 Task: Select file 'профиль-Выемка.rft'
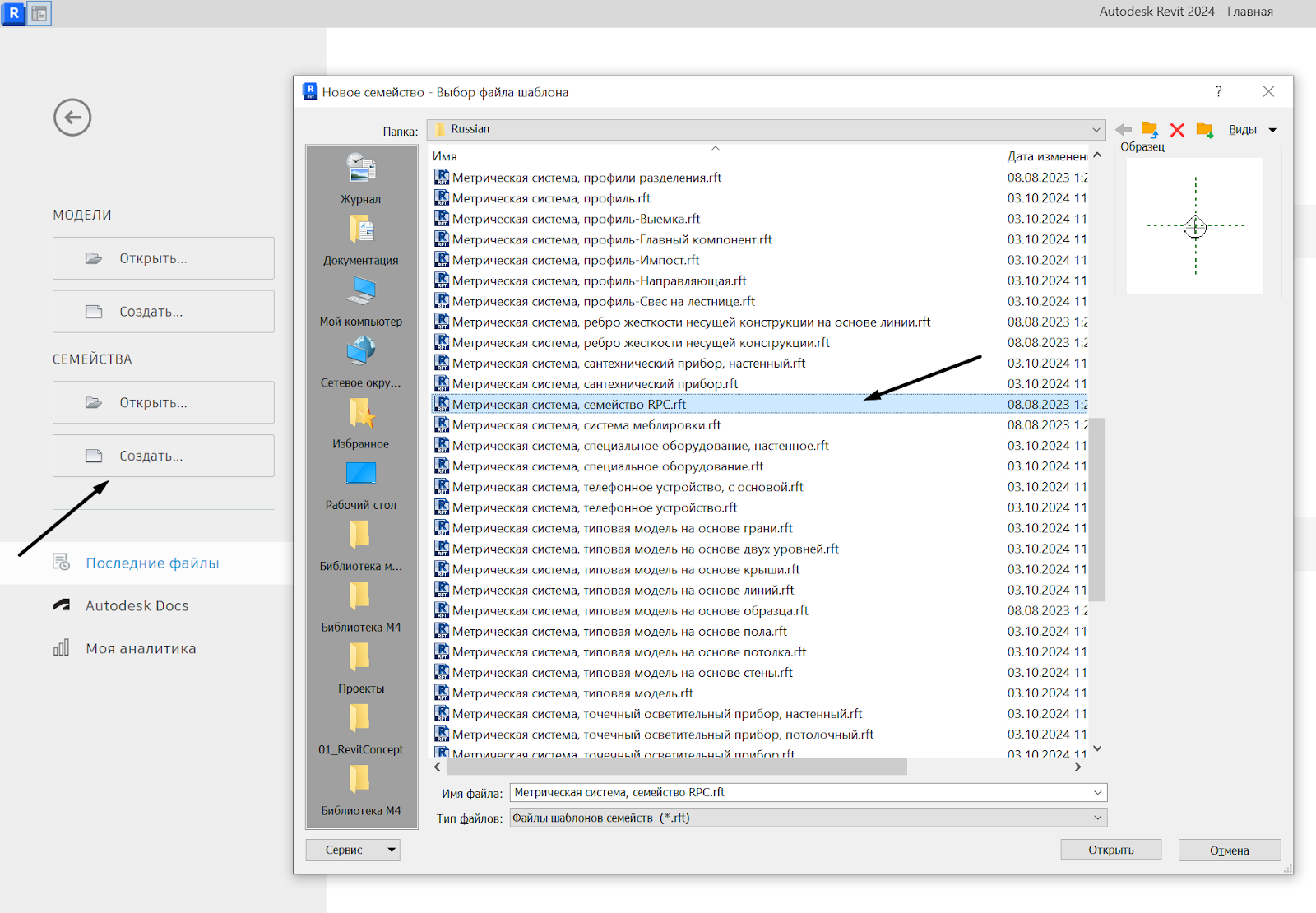tap(576, 219)
